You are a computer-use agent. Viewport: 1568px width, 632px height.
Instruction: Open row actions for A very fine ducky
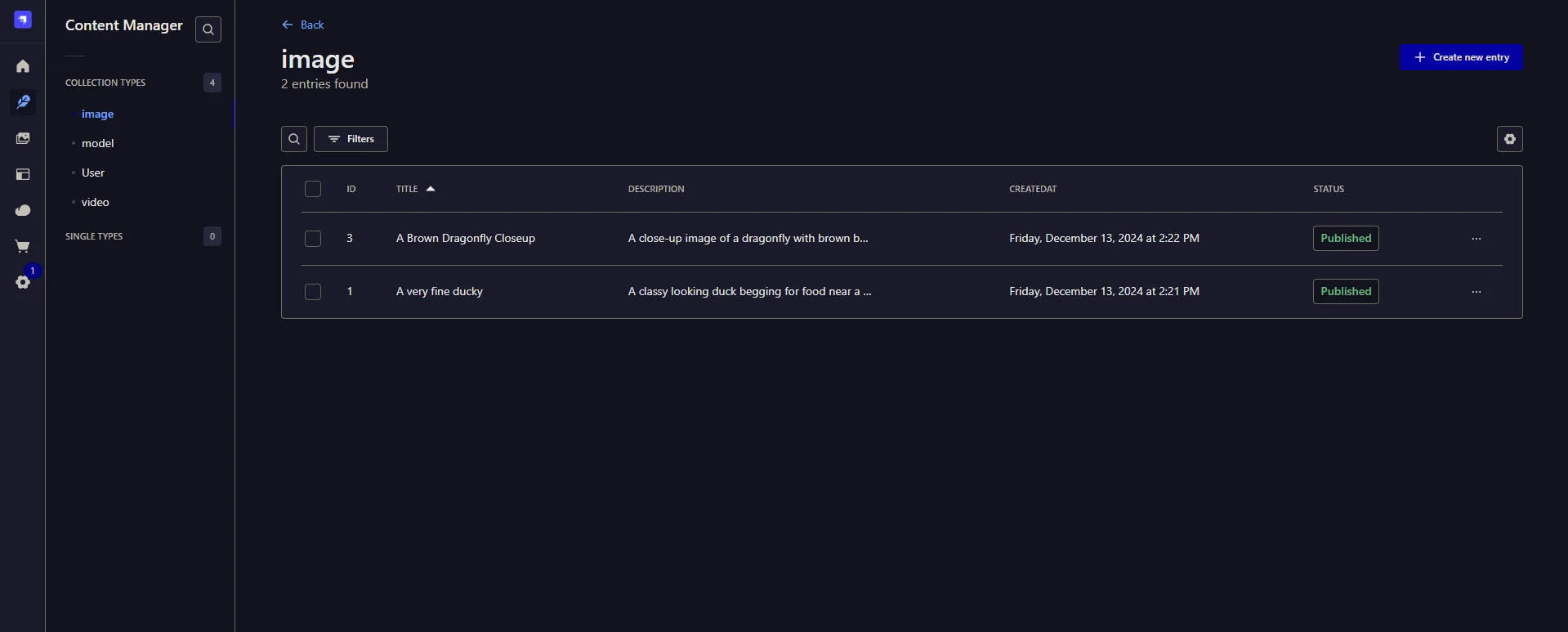click(1476, 292)
